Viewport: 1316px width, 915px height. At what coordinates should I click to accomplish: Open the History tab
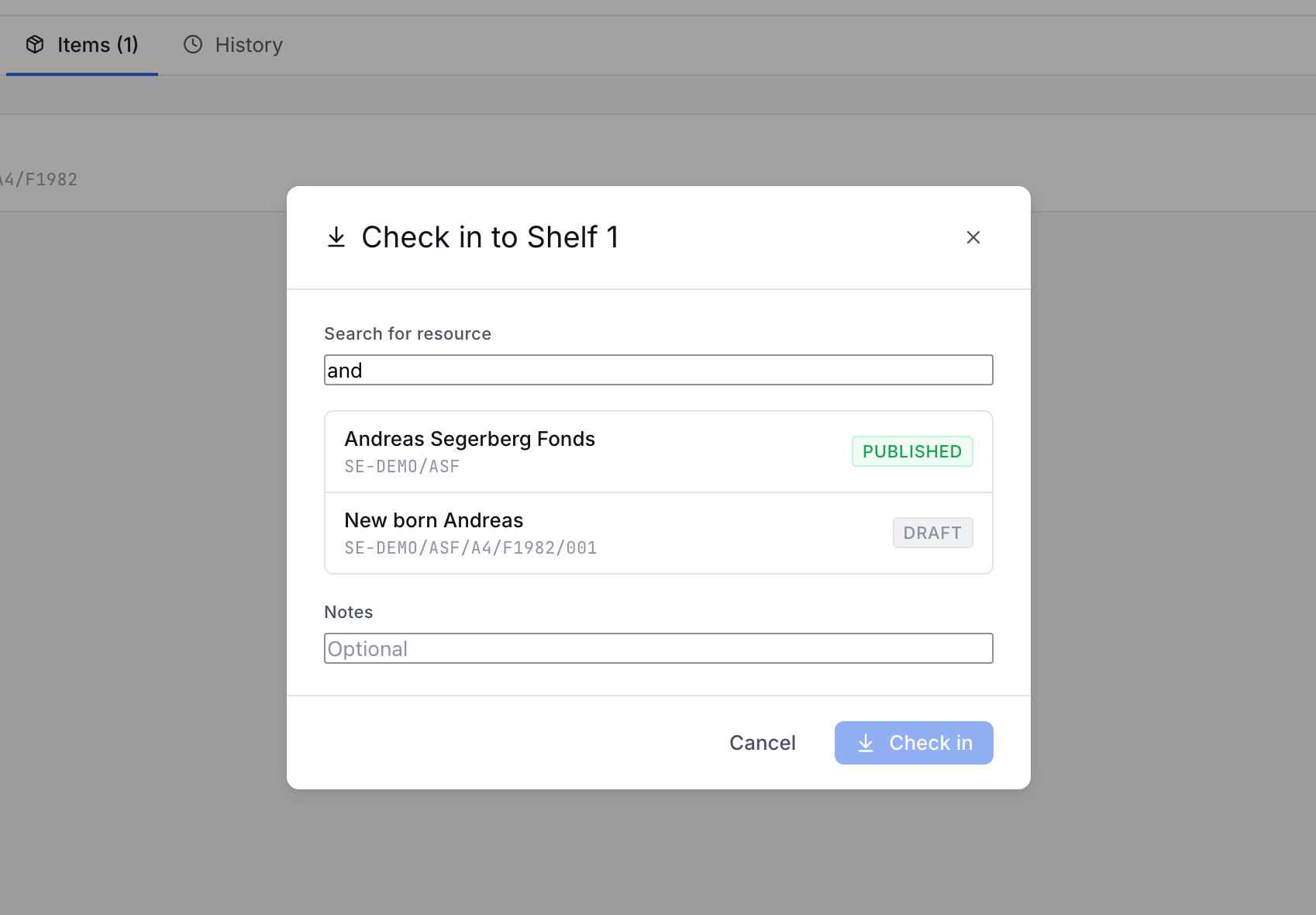point(233,45)
